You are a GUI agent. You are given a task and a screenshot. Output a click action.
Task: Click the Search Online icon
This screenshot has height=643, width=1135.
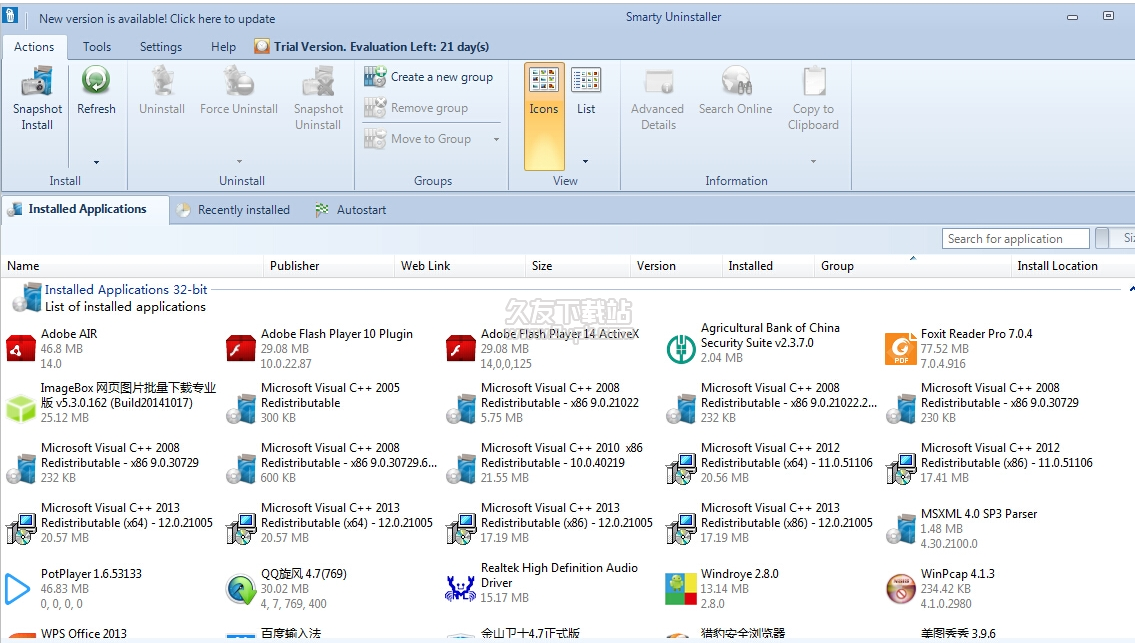736,81
